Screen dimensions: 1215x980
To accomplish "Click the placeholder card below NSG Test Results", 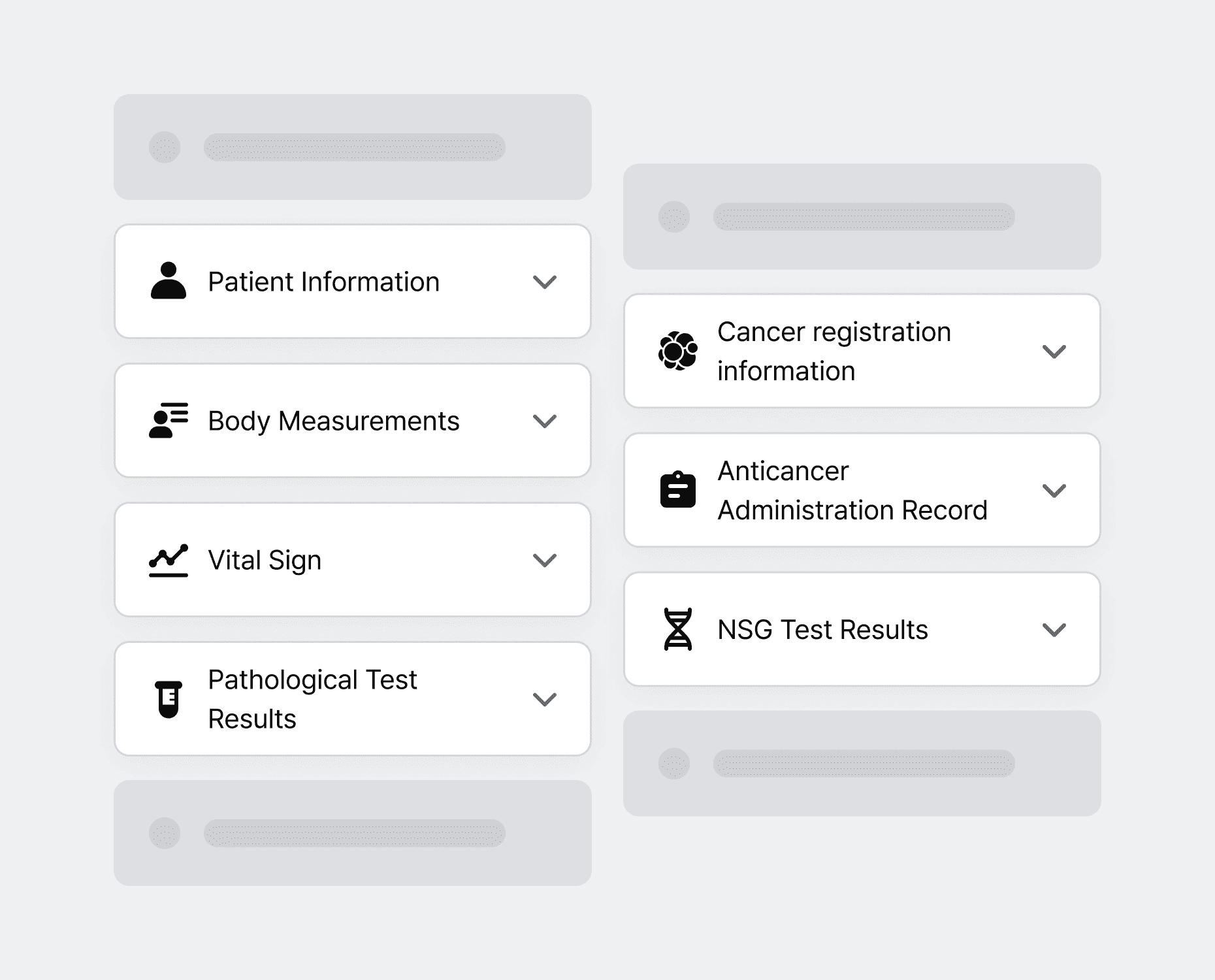I will (862, 763).
